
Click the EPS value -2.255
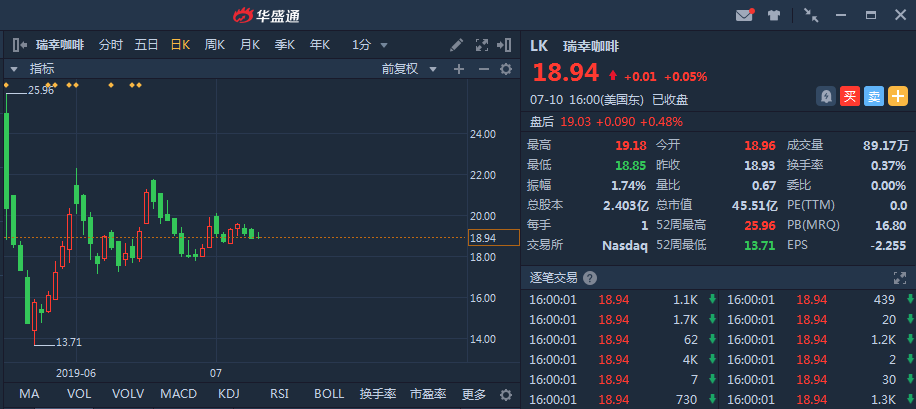[889, 245]
